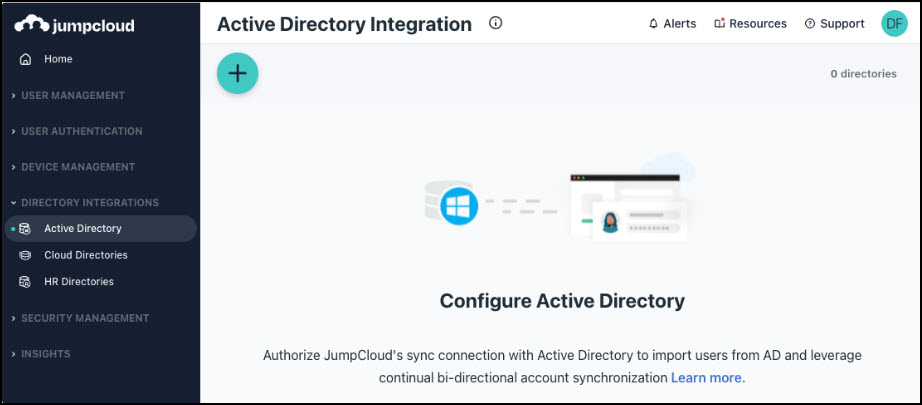Follow the Learn more link
This screenshot has height=405, width=922.
(x=707, y=378)
